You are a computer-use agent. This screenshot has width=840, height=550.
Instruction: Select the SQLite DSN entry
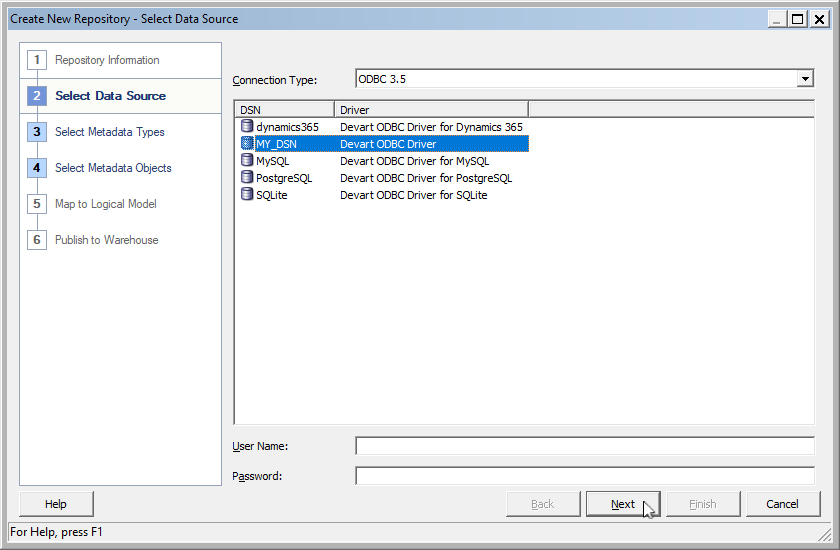click(271, 195)
